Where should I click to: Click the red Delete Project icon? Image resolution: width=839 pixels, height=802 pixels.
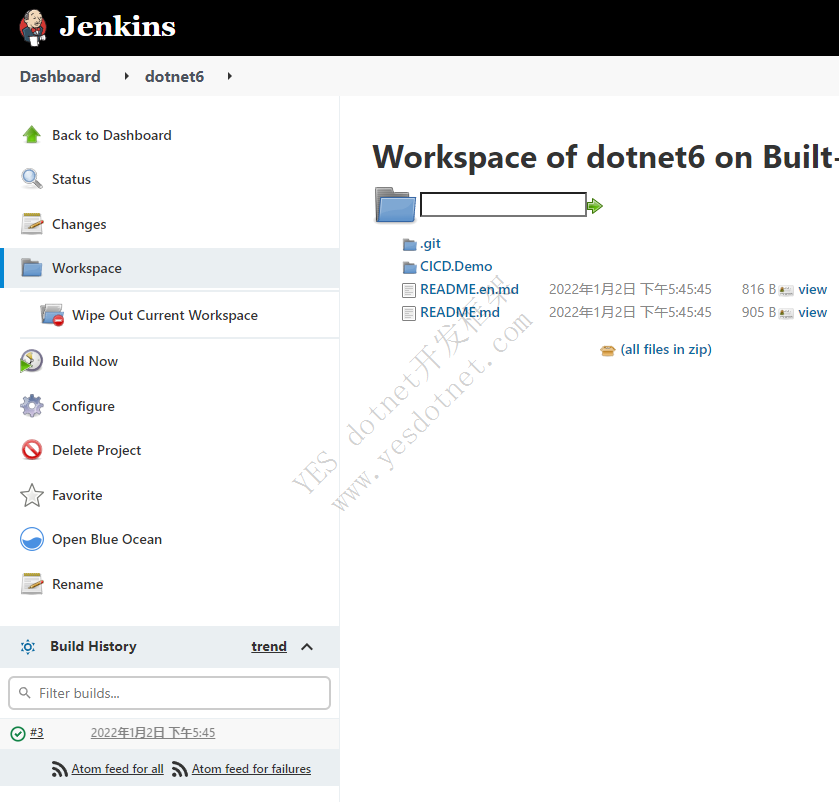pos(32,450)
